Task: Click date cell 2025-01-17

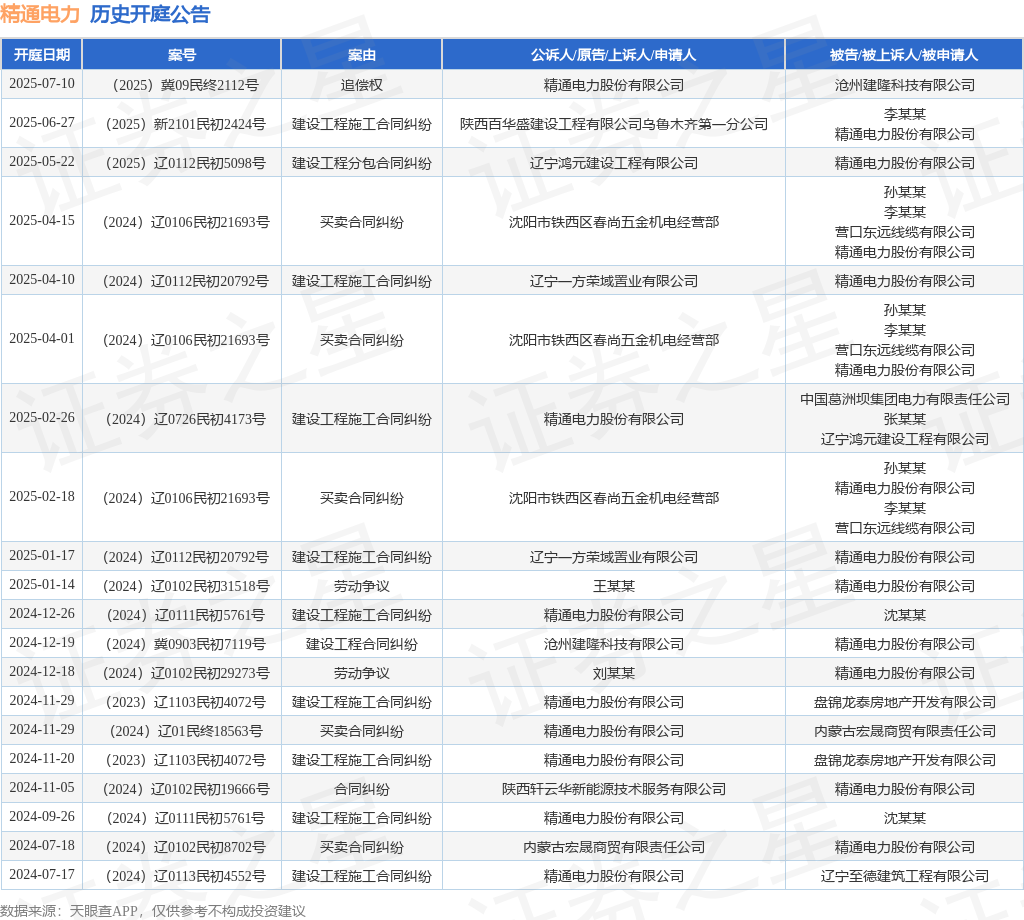Action: point(42,556)
